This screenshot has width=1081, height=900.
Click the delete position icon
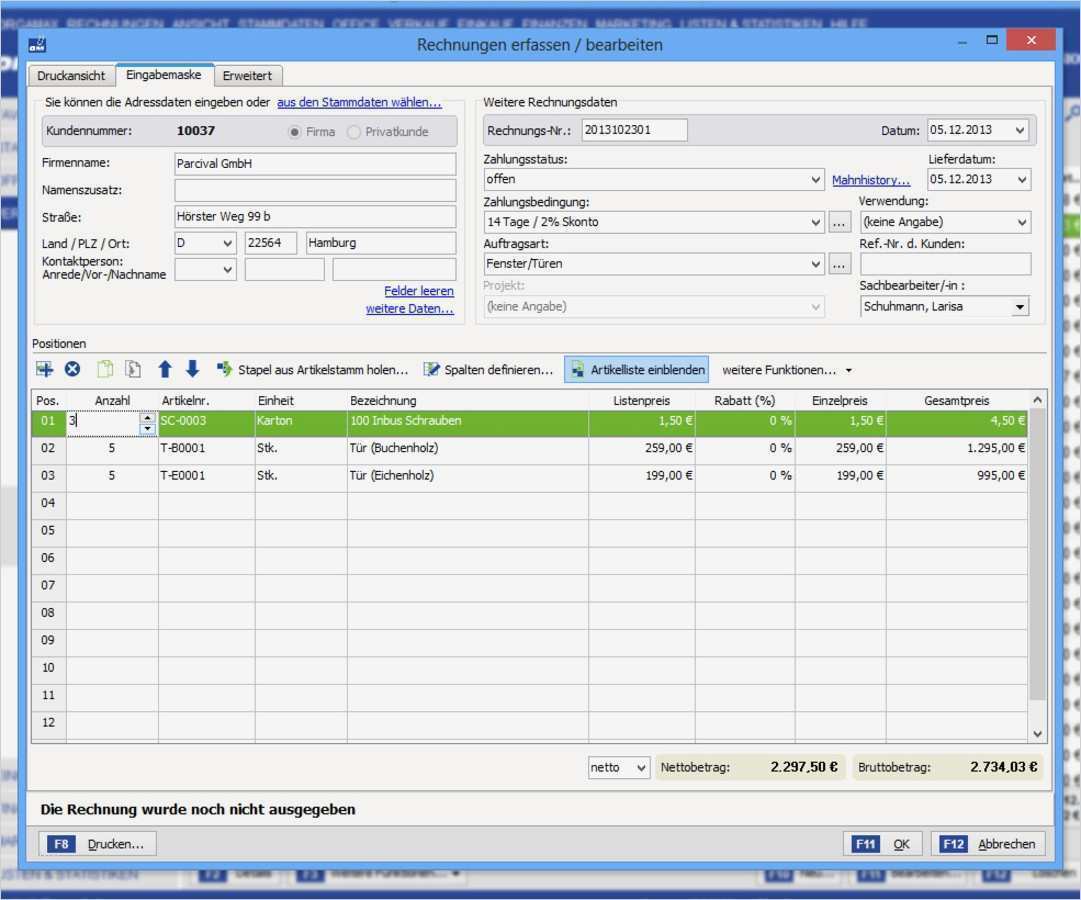[x=72, y=370]
